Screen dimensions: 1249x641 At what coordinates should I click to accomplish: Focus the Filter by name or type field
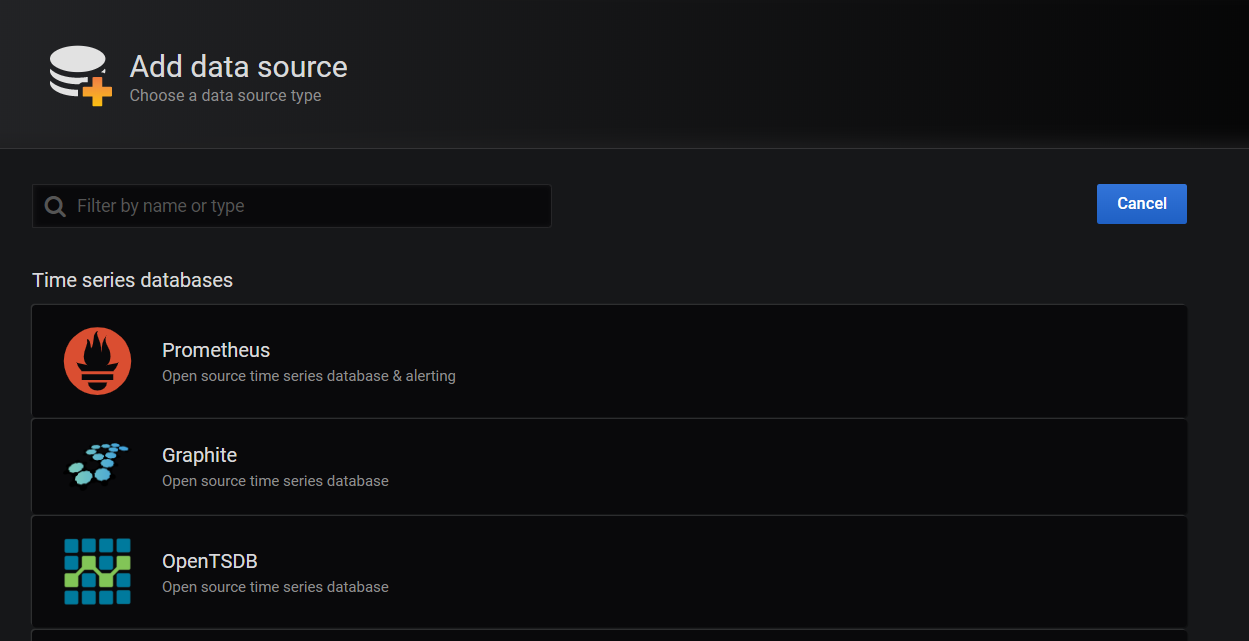coord(292,206)
